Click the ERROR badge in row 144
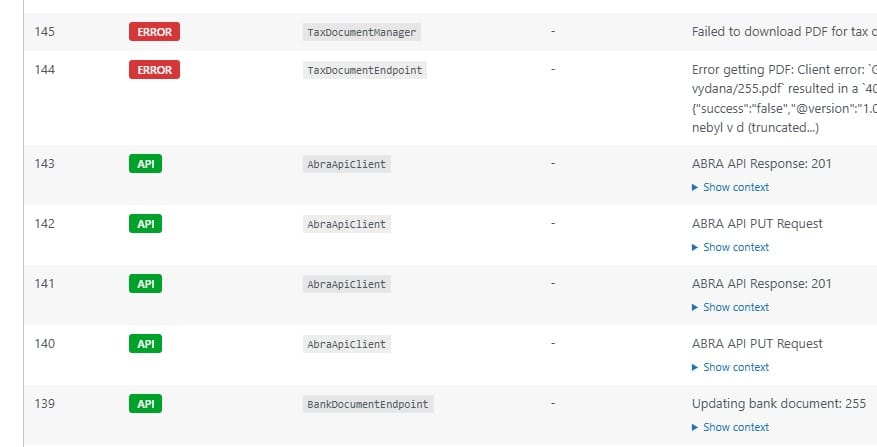The image size is (877, 447). click(154, 70)
